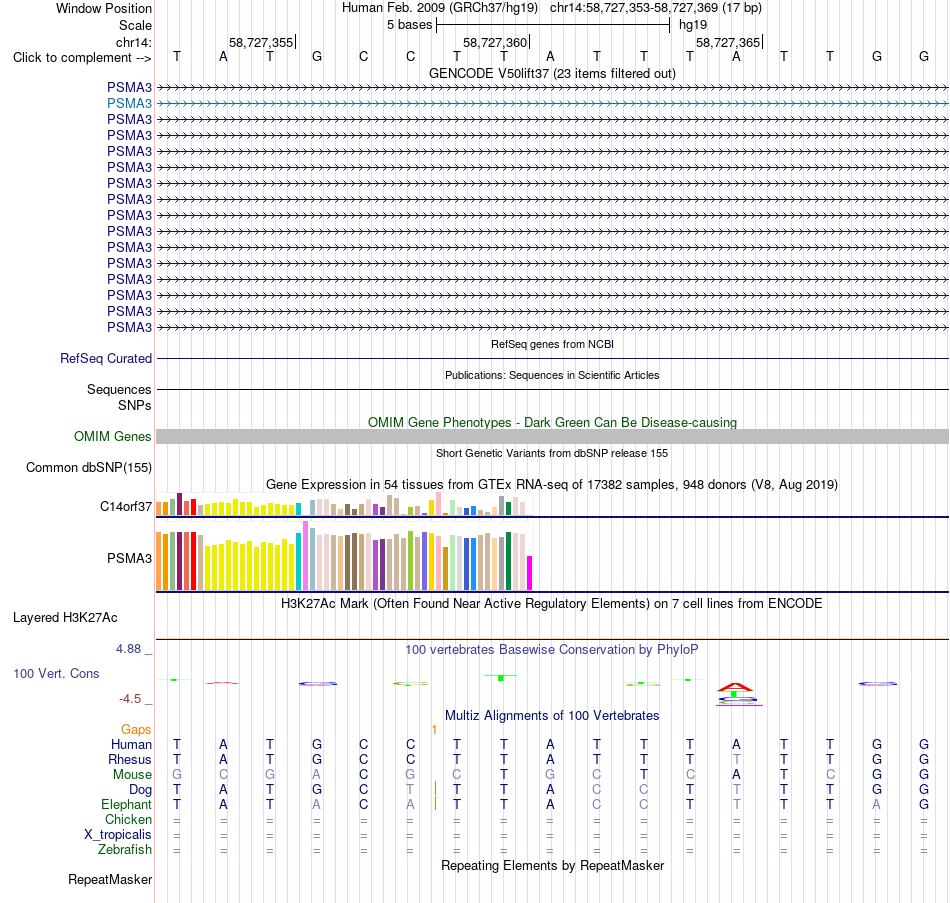Click the 100 Vert. Cons label
Image resolution: width=950 pixels, height=903 pixels.
[x=56, y=673]
